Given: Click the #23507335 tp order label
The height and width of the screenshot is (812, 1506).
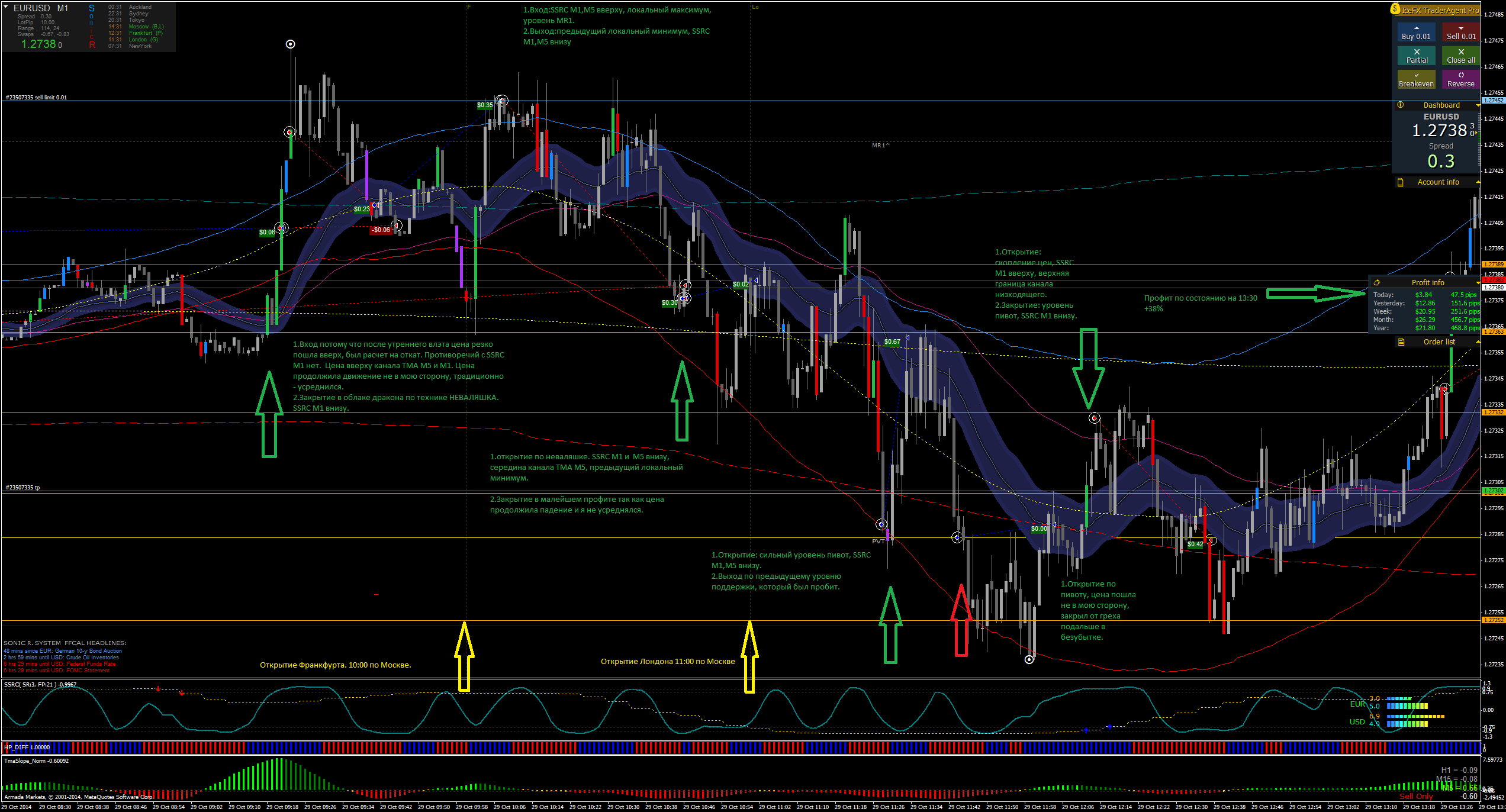Looking at the screenshot, I should pos(22,488).
